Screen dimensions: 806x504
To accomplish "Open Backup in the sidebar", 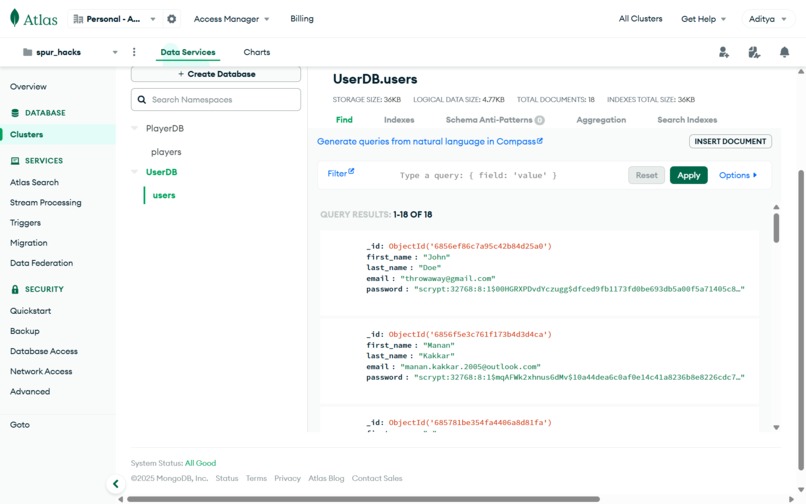I will 25,331.
